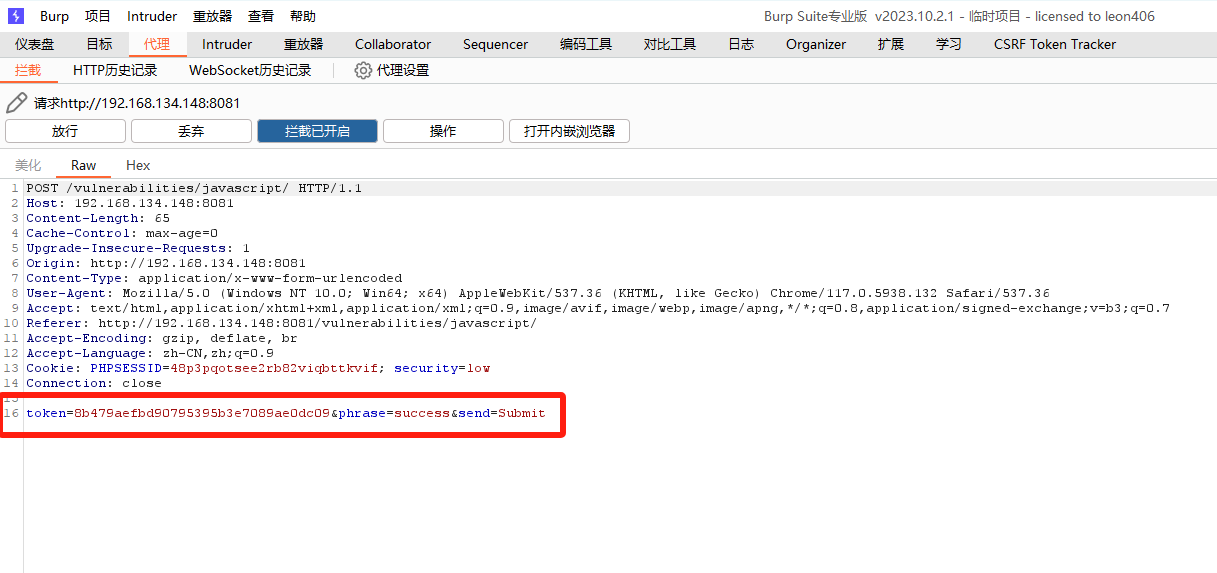
Task: Open the CSRF Token Tracker tab
Action: pyautogui.click(x=1055, y=44)
